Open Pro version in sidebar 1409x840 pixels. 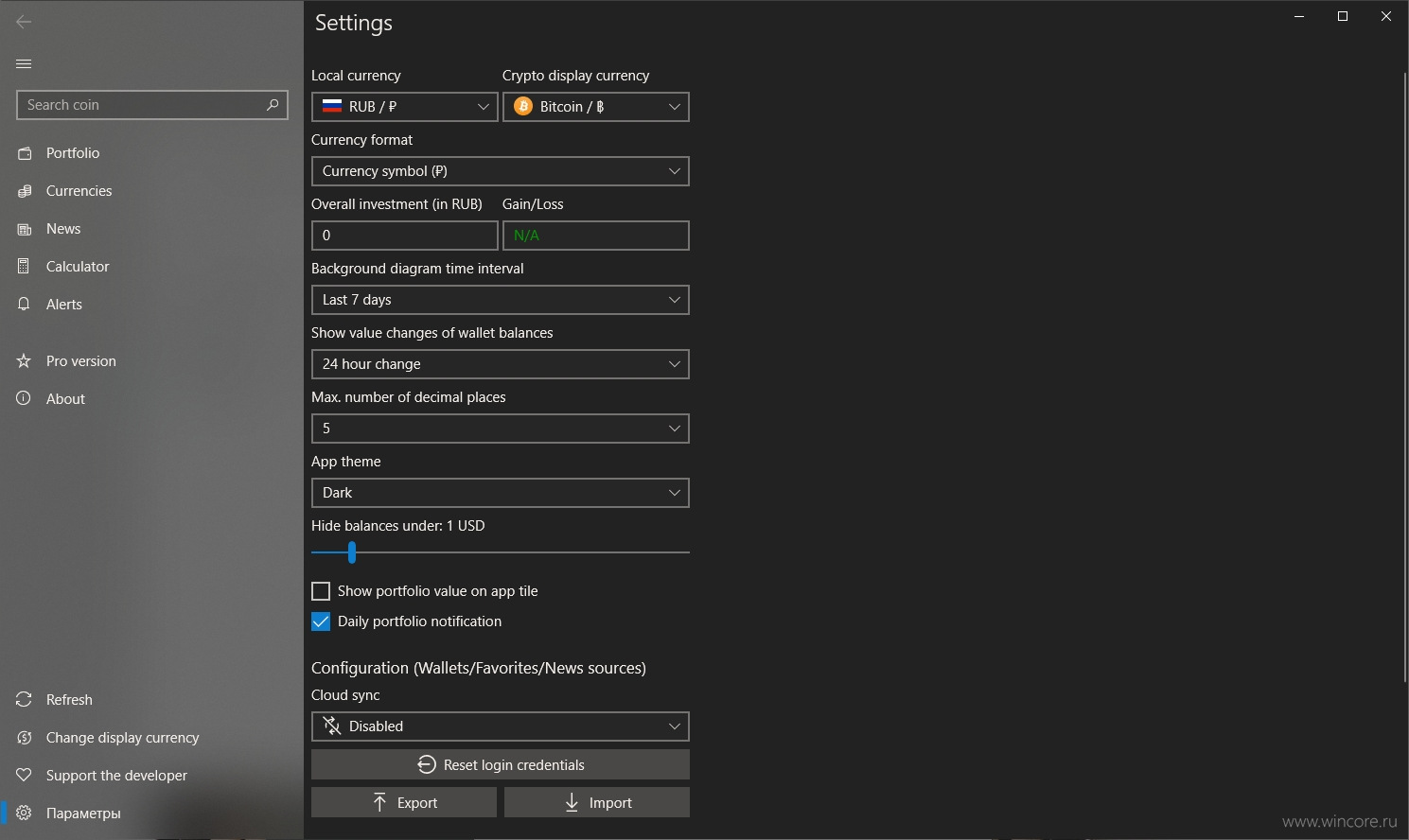(151, 361)
